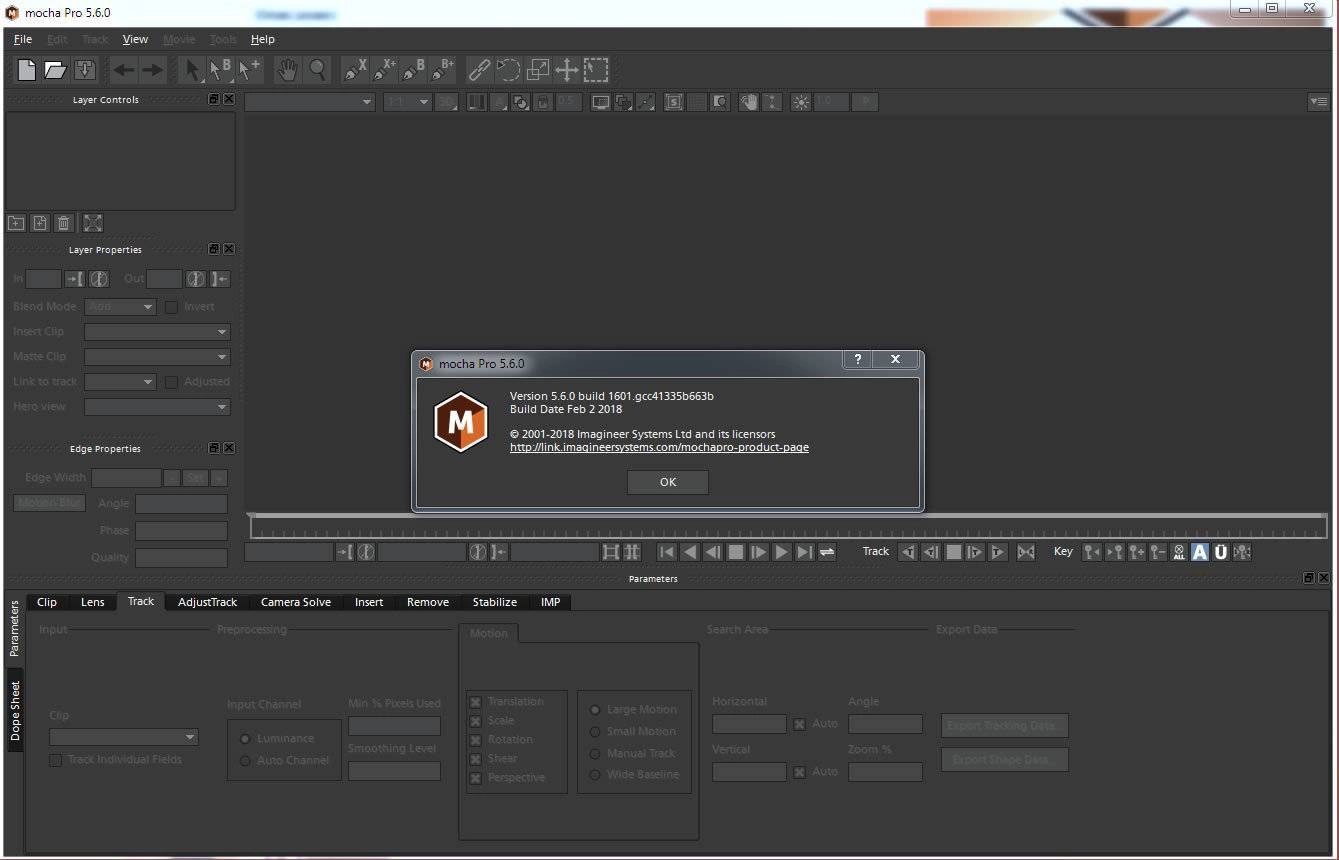Select the Pan hand tool
1339x860 pixels.
(288, 70)
